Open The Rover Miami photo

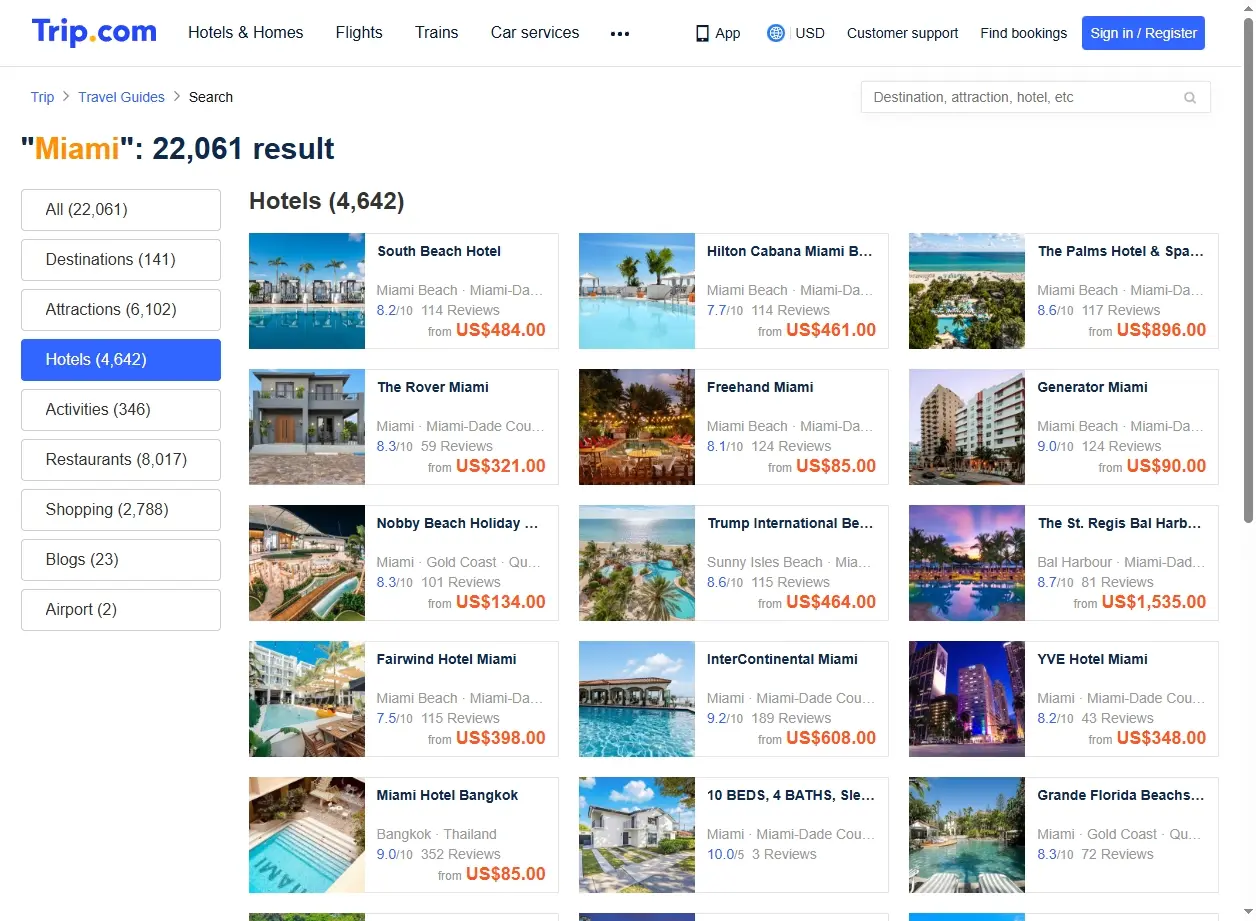pyautogui.click(x=307, y=427)
